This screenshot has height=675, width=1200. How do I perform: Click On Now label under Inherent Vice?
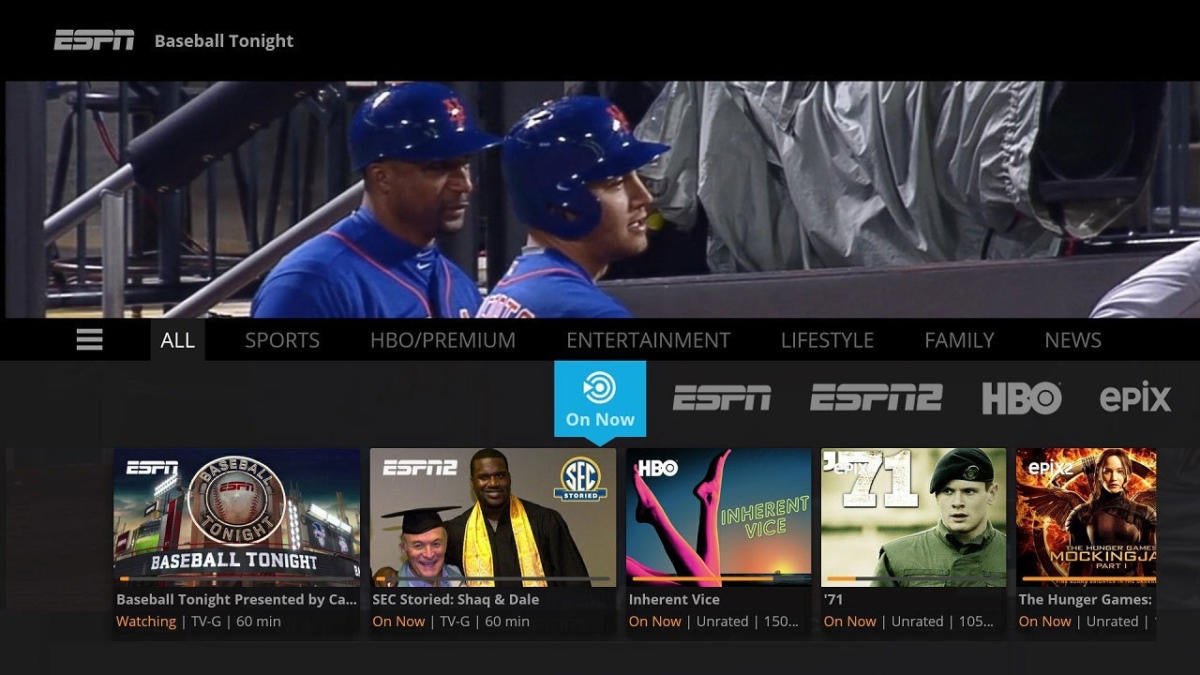(x=655, y=621)
